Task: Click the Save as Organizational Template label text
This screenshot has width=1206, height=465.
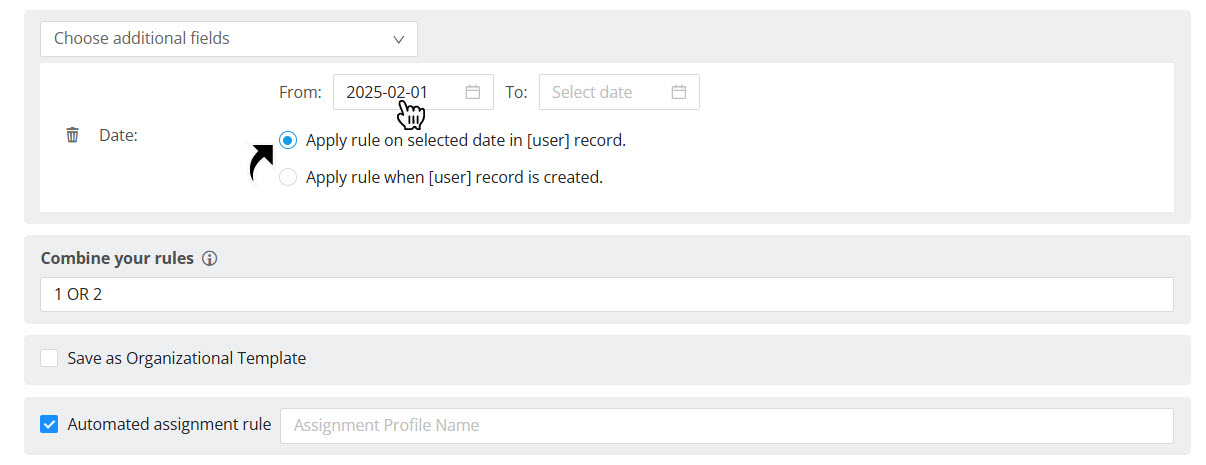Action: [186, 358]
